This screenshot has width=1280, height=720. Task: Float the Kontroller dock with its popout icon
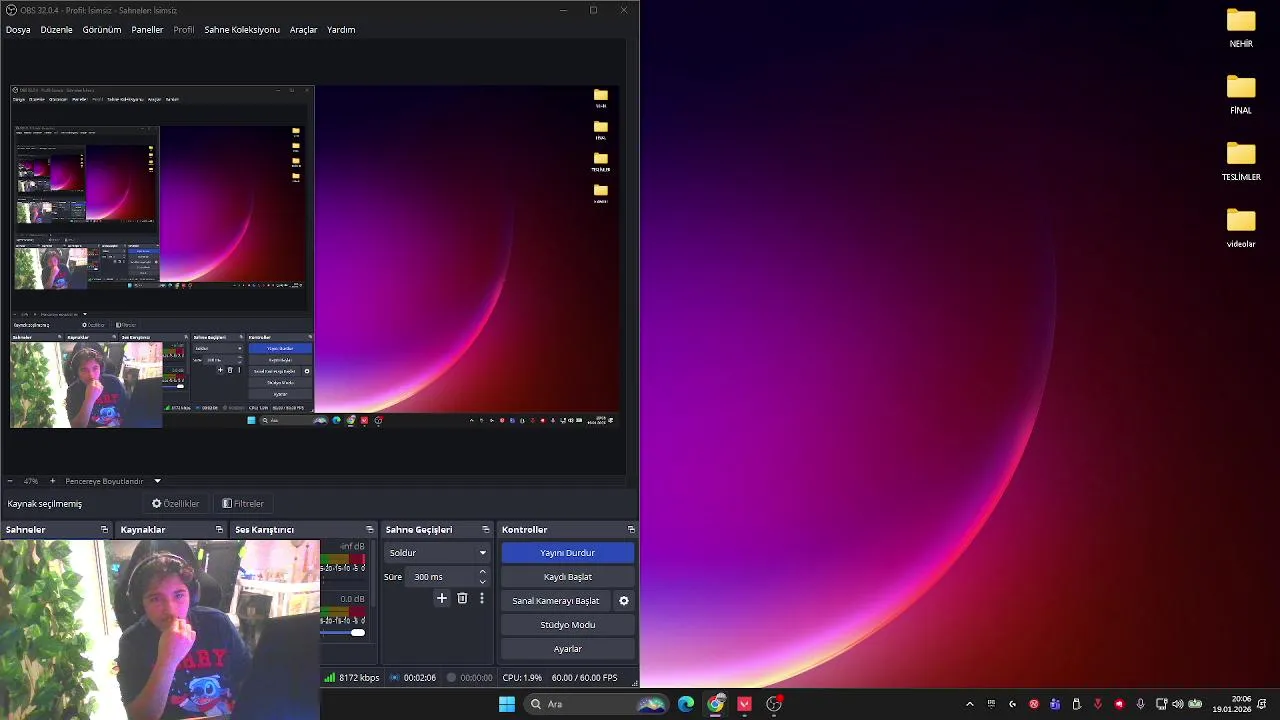pyautogui.click(x=631, y=530)
